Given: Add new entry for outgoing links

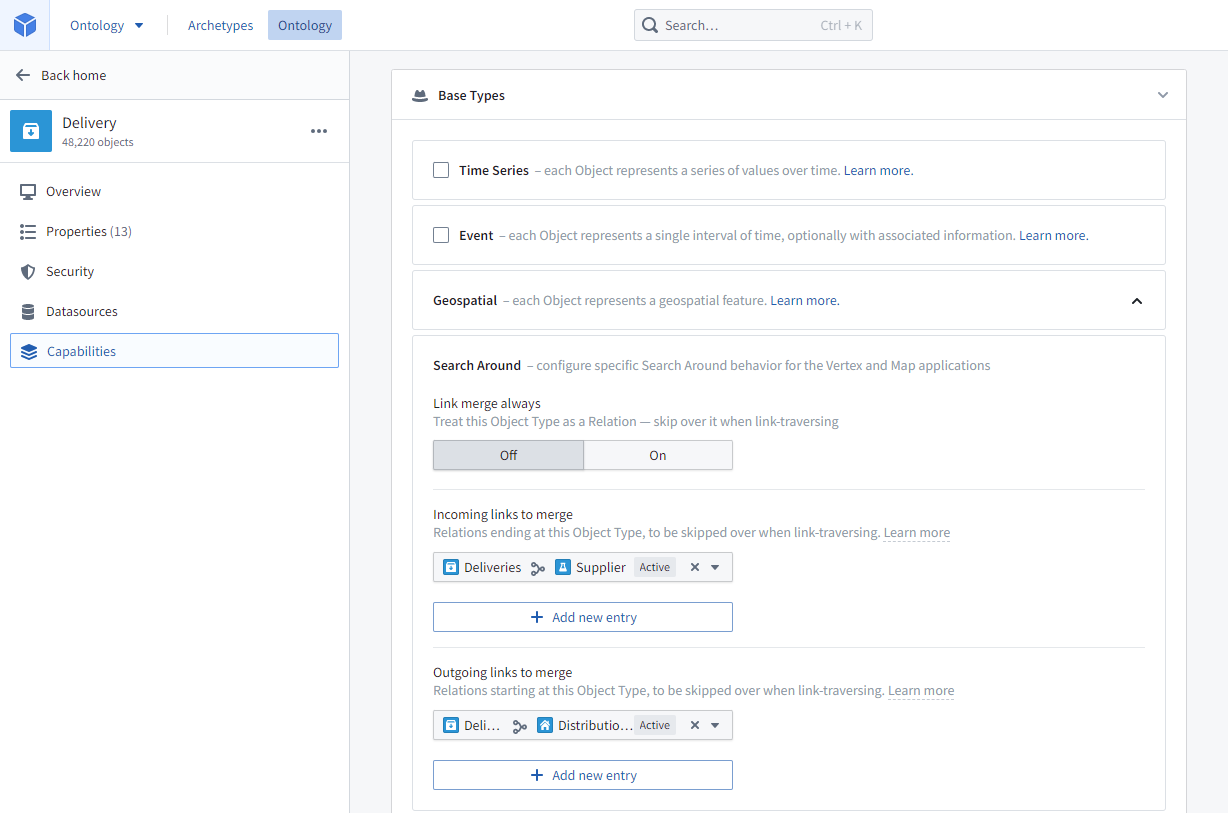Looking at the screenshot, I should (583, 775).
